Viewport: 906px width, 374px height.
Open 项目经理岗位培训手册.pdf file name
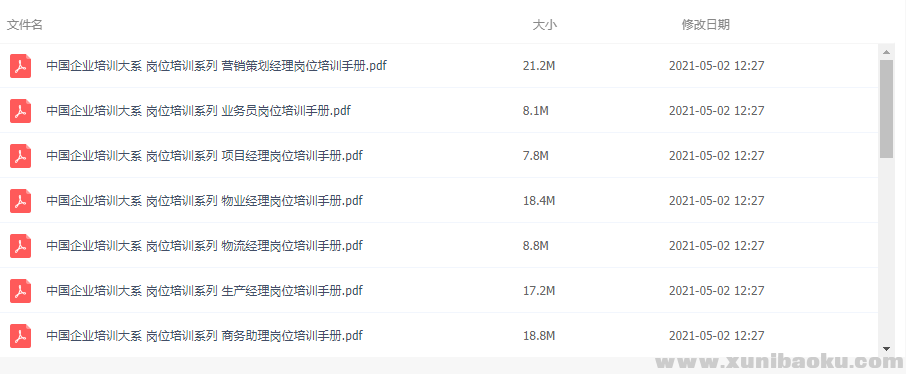204,156
